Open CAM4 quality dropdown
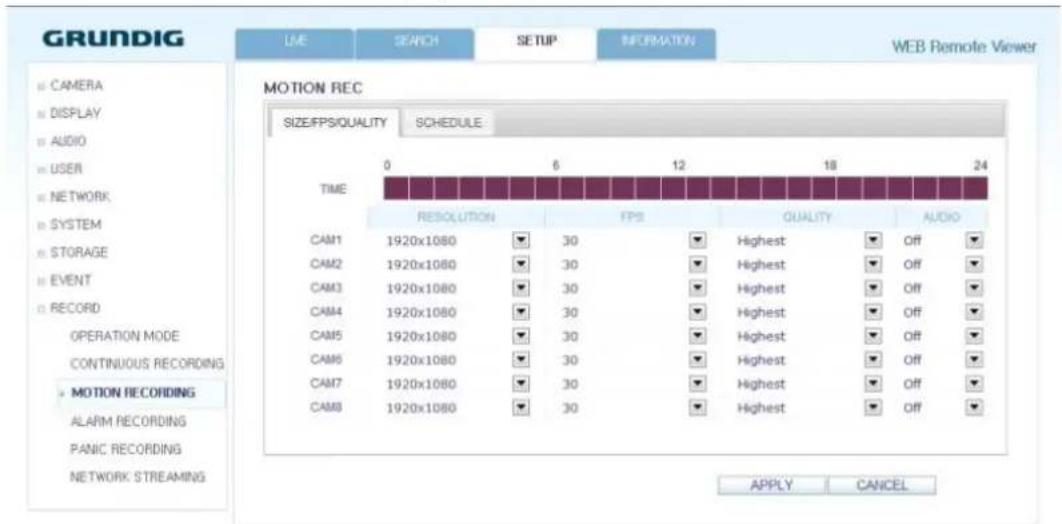This screenshot has width=1062, height=524. (874, 312)
